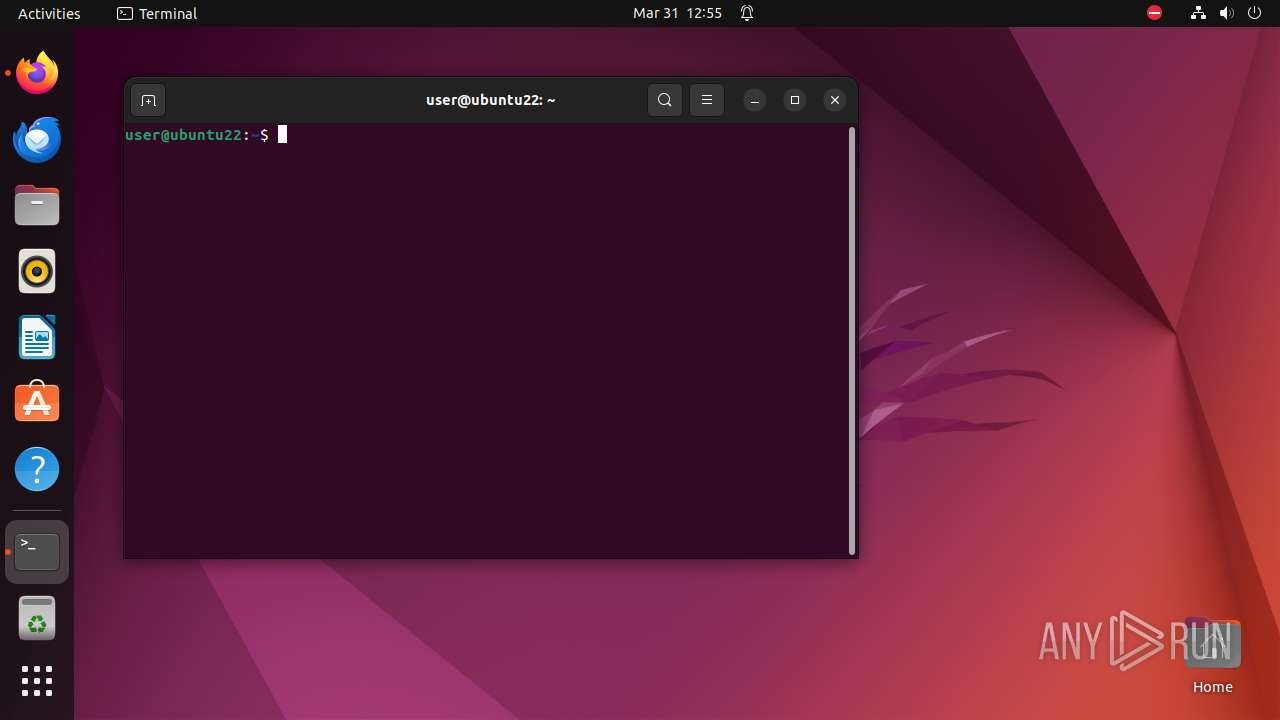Open a new terminal tab
The height and width of the screenshot is (720, 1280).
[x=148, y=100]
